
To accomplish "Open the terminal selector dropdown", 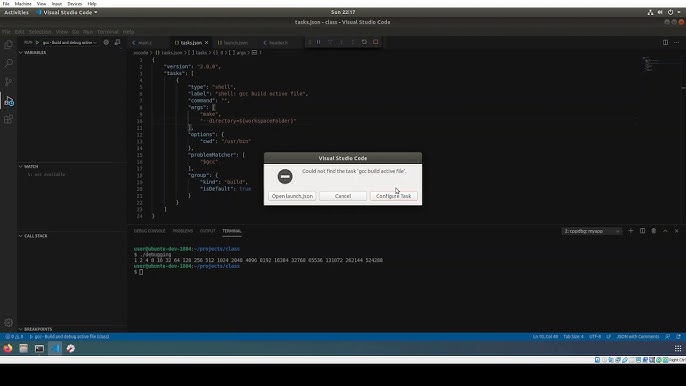I will (x=592, y=231).
